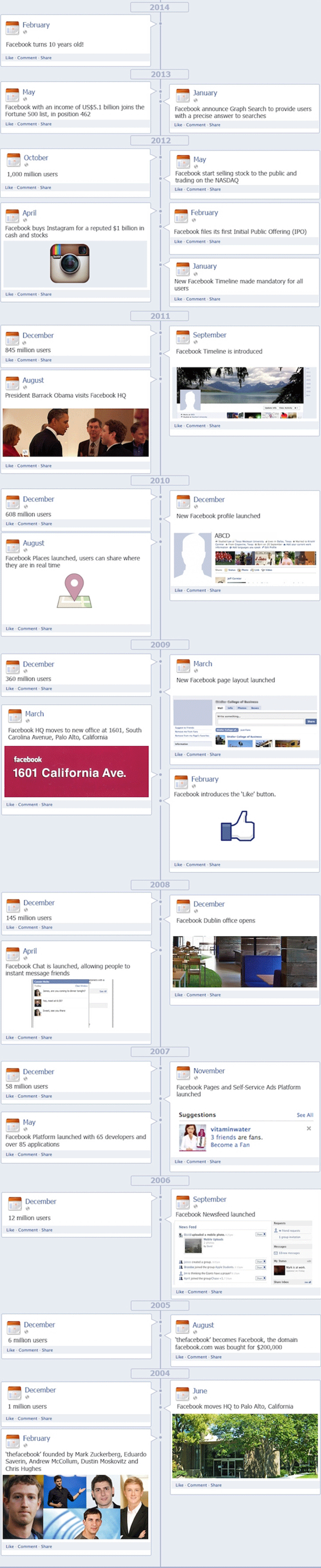The width and height of the screenshot is (321, 1568).
Task: Click the calendar icon on the Timeline made mandatory post
Action: tap(182, 269)
